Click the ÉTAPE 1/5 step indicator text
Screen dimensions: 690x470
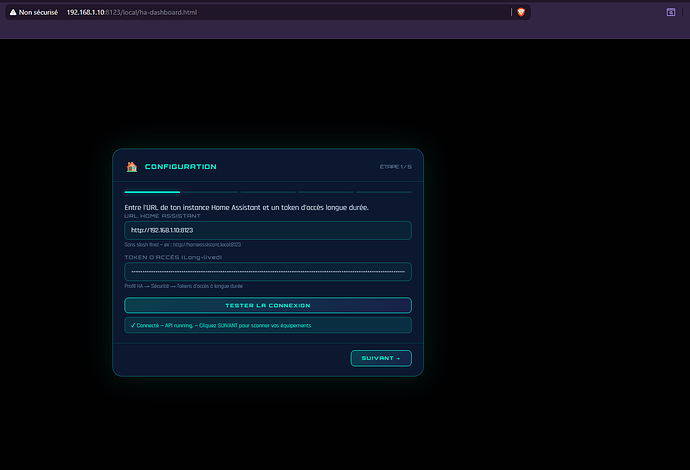tap(396, 167)
